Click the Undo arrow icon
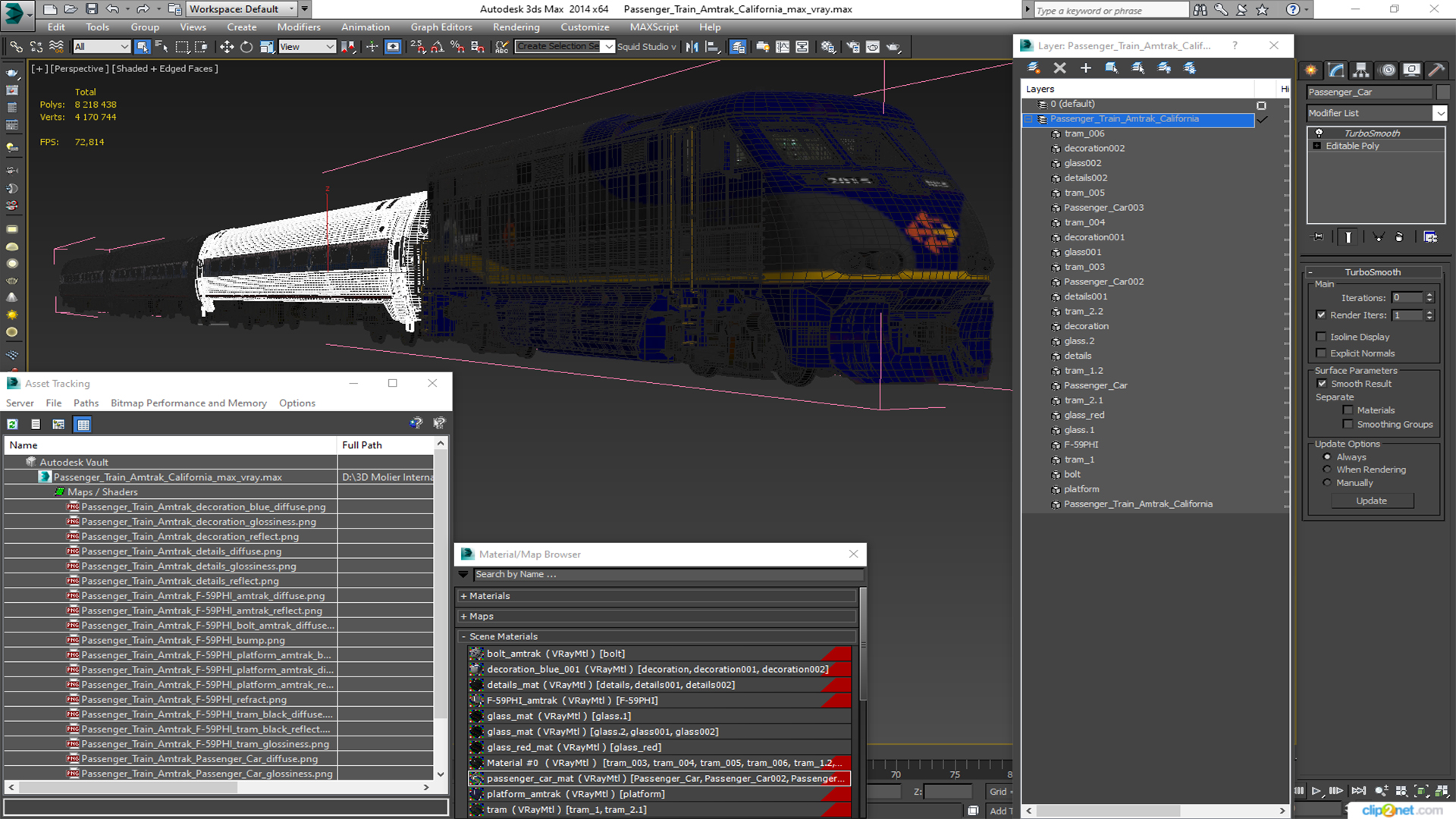The height and width of the screenshot is (819, 1456). pos(112,9)
